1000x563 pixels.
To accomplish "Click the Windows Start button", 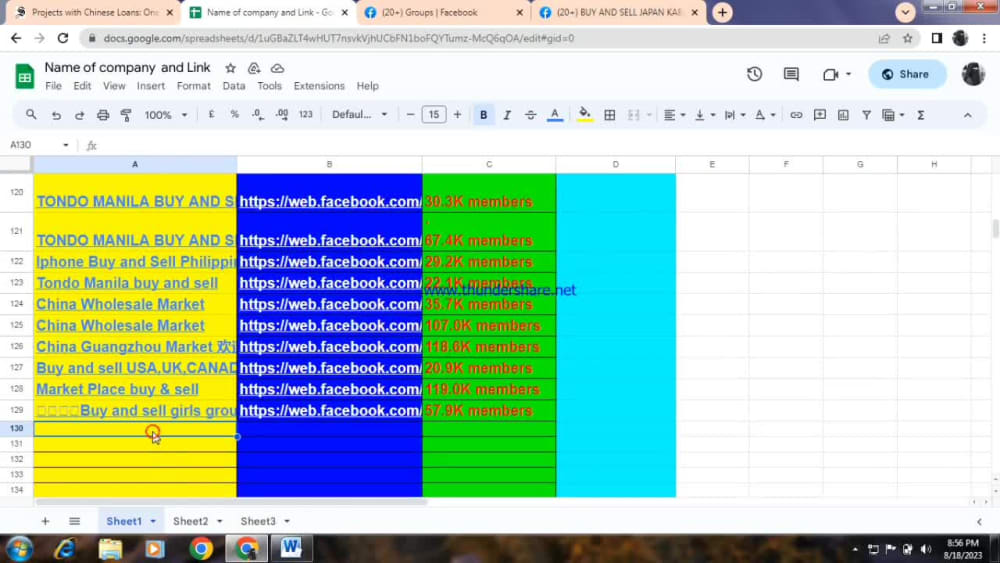I will [x=18, y=548].
